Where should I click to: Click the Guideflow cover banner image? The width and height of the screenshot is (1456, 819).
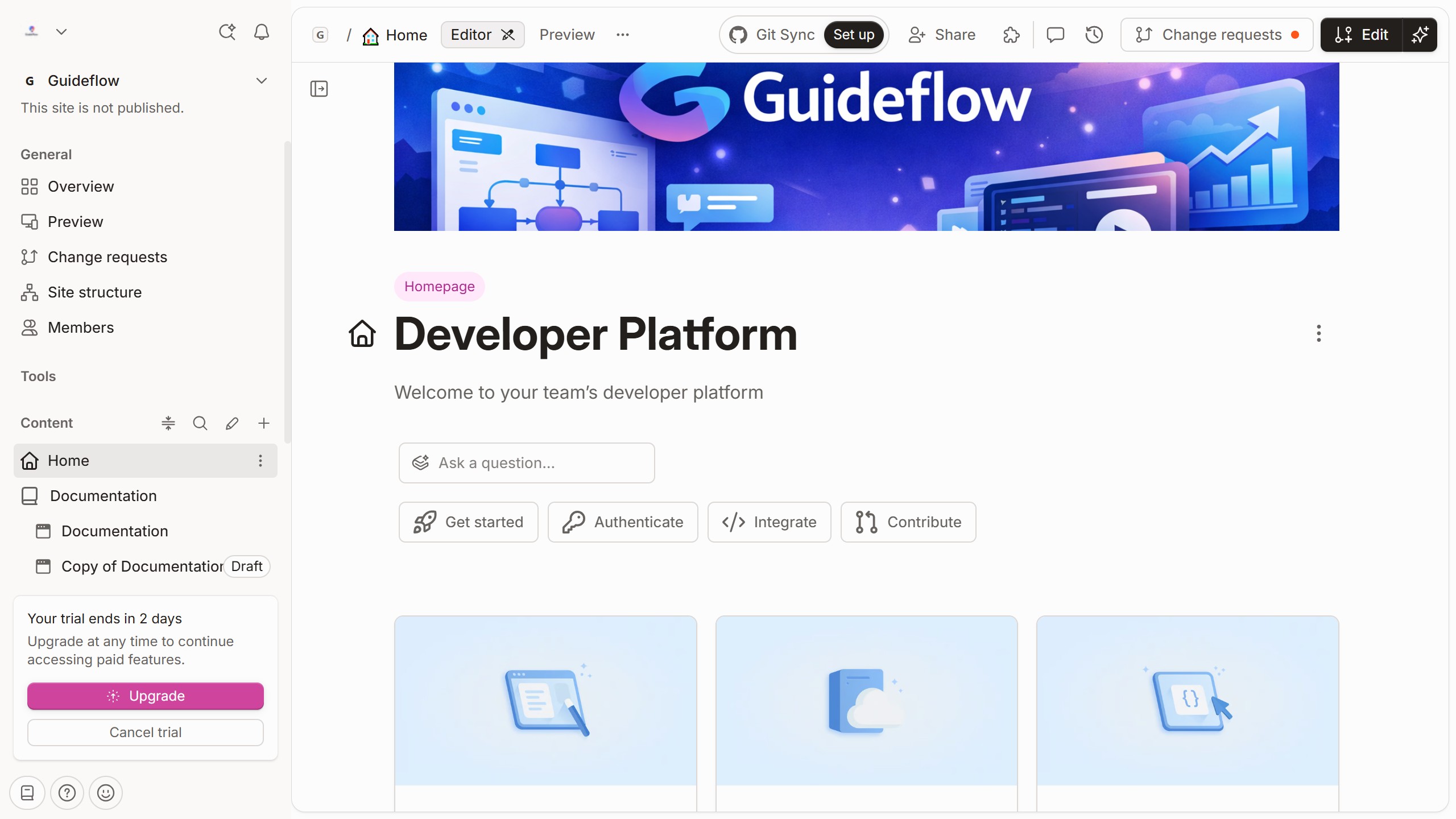867,147
